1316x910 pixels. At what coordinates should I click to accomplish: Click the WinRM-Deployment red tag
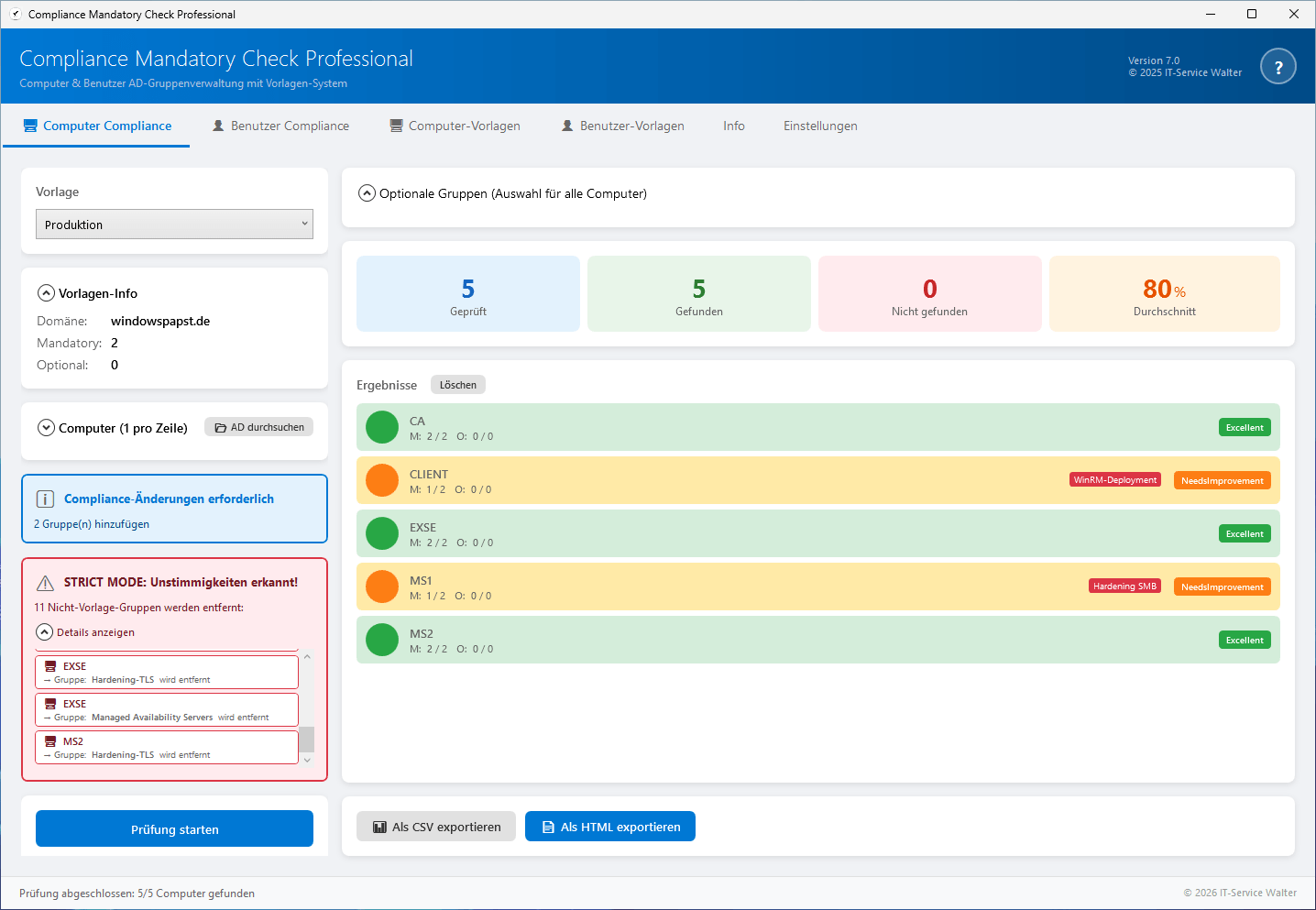pos(1115,480)
